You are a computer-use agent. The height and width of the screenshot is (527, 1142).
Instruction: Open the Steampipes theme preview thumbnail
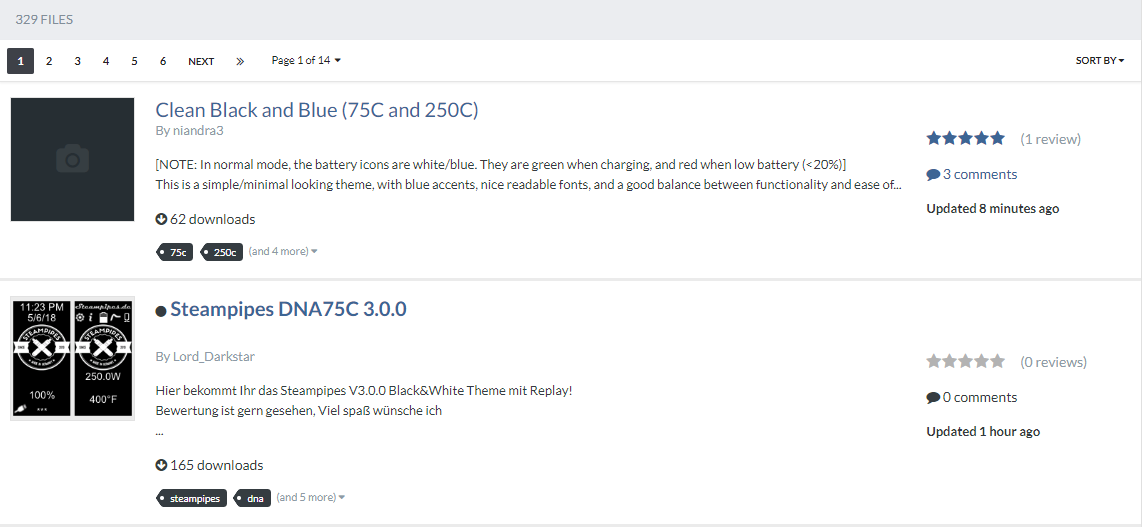pyautogui.click(x=72, y=358)
